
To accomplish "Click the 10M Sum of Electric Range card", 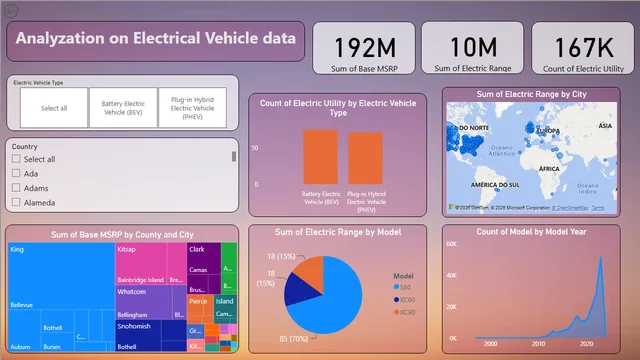I will (472, 48).
